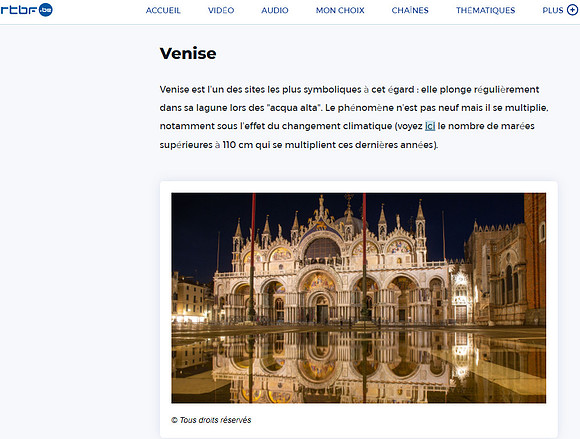Screen dimensions: 580x439
Task: Open the THÉMATIQUES menu item
Action: tap(485, 10)
